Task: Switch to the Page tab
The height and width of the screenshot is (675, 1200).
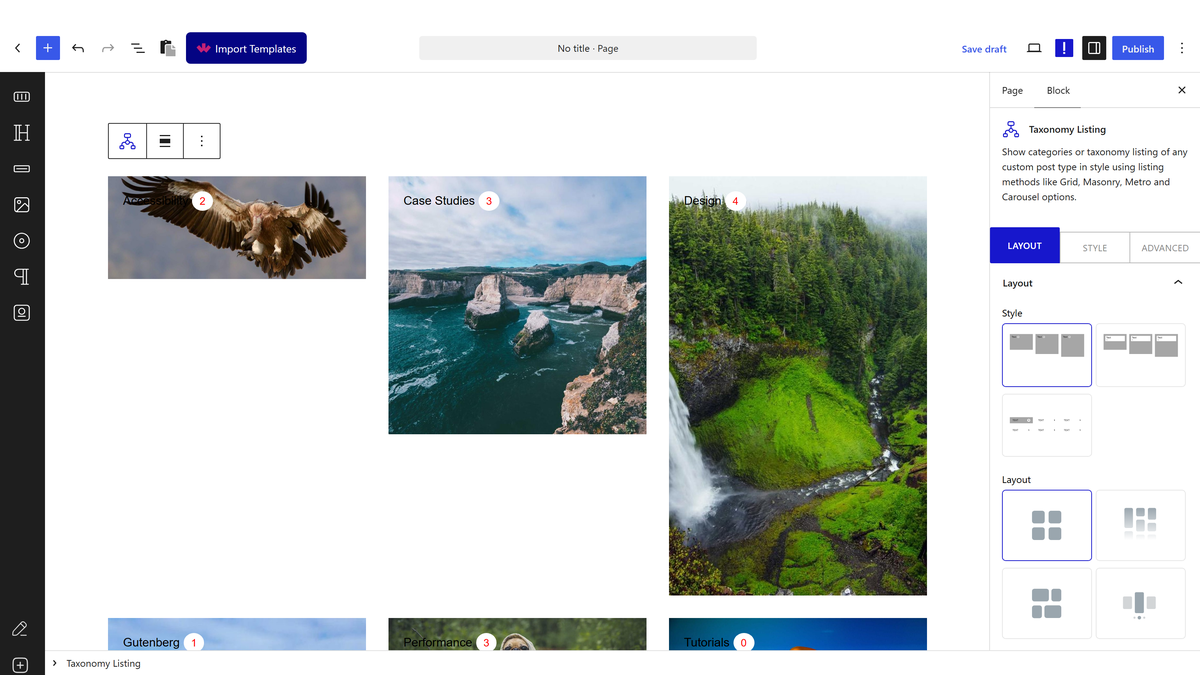Action: click(1012, 90)
